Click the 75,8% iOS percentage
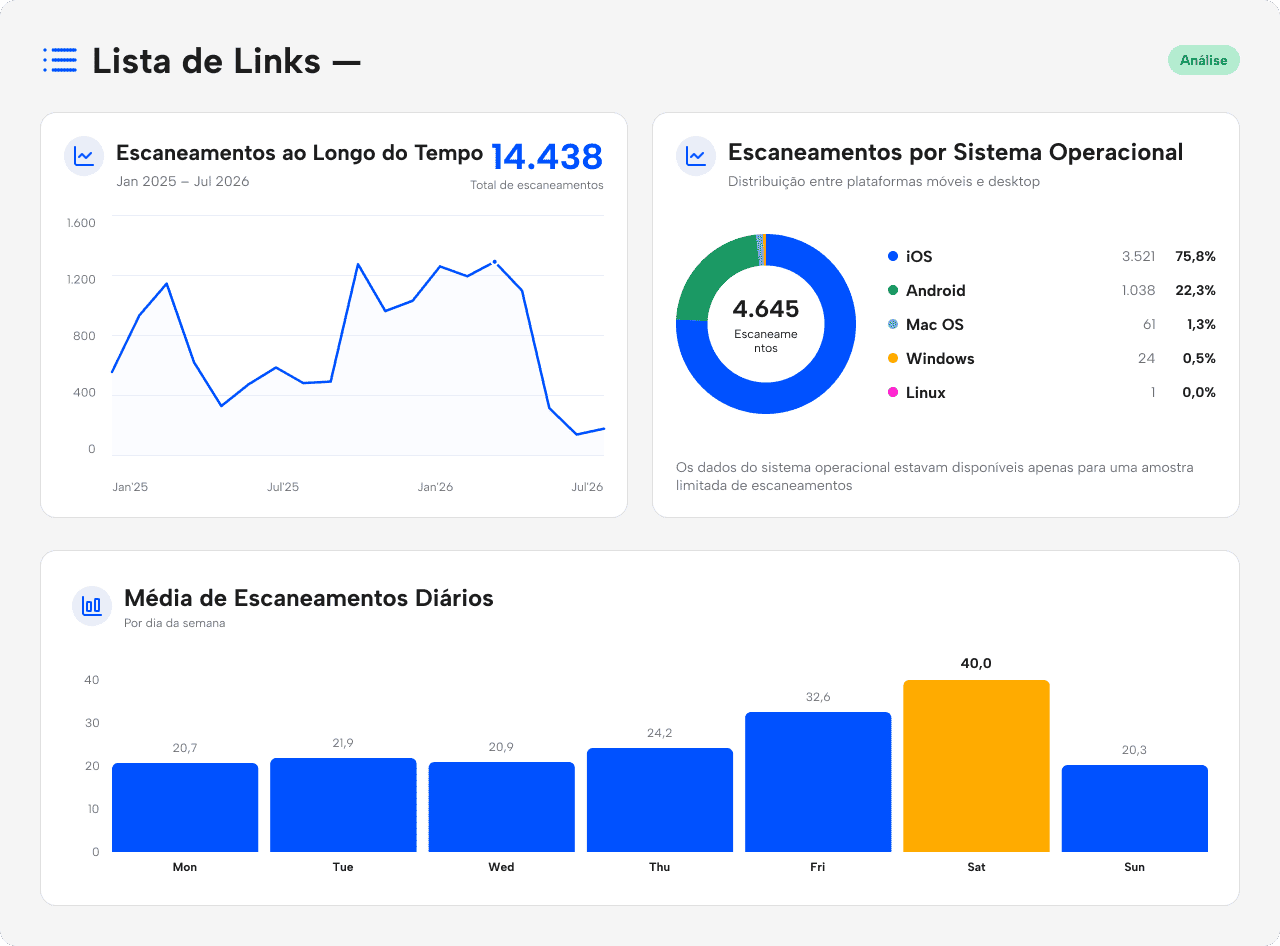 (1195, 257)
